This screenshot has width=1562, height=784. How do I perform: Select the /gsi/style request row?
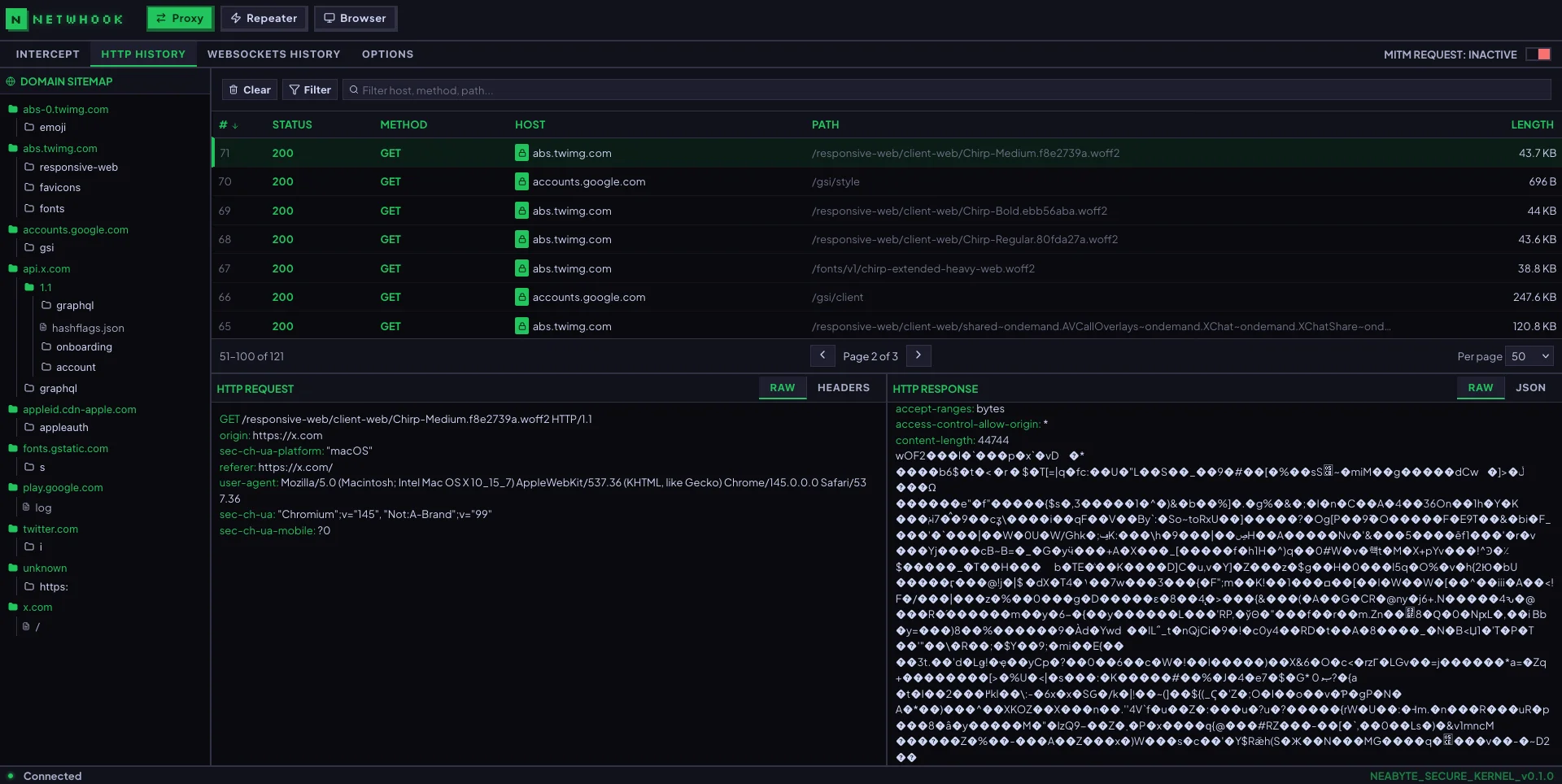(x=886, y=181)
